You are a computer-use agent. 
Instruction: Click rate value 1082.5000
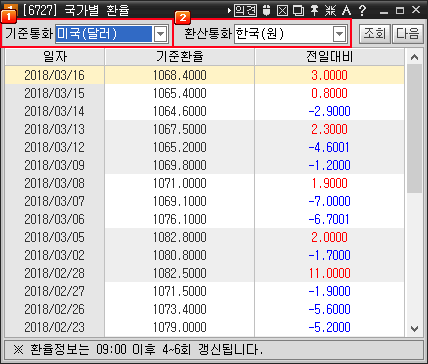coord(180,273)
